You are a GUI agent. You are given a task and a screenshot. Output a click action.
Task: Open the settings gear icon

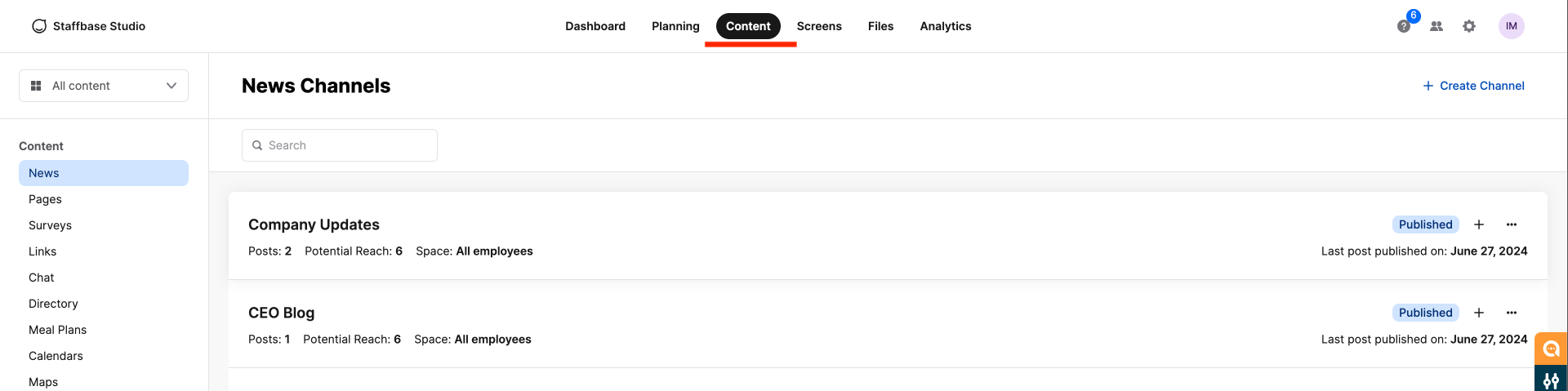(x=1469, y=26)
